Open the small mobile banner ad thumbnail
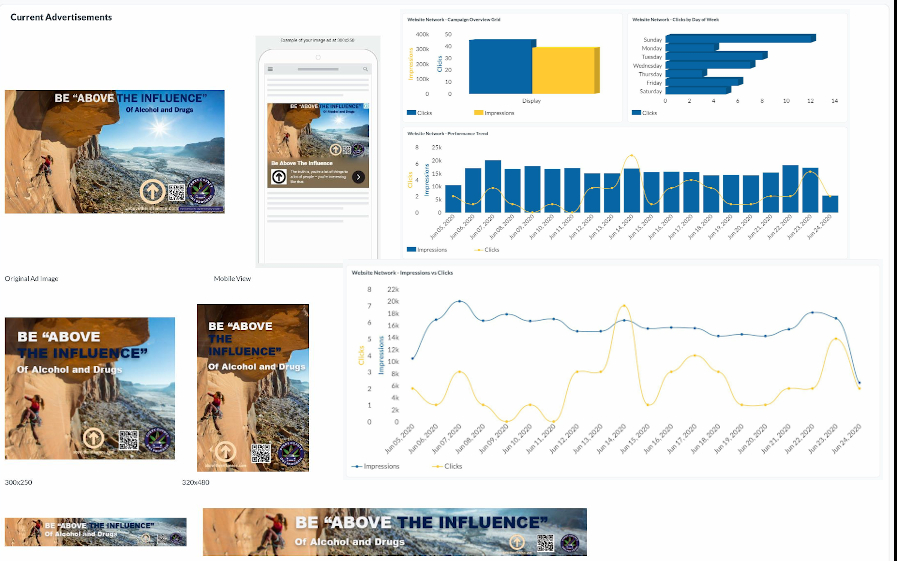This screenshot has height=561, width=897. pos(96,532)
